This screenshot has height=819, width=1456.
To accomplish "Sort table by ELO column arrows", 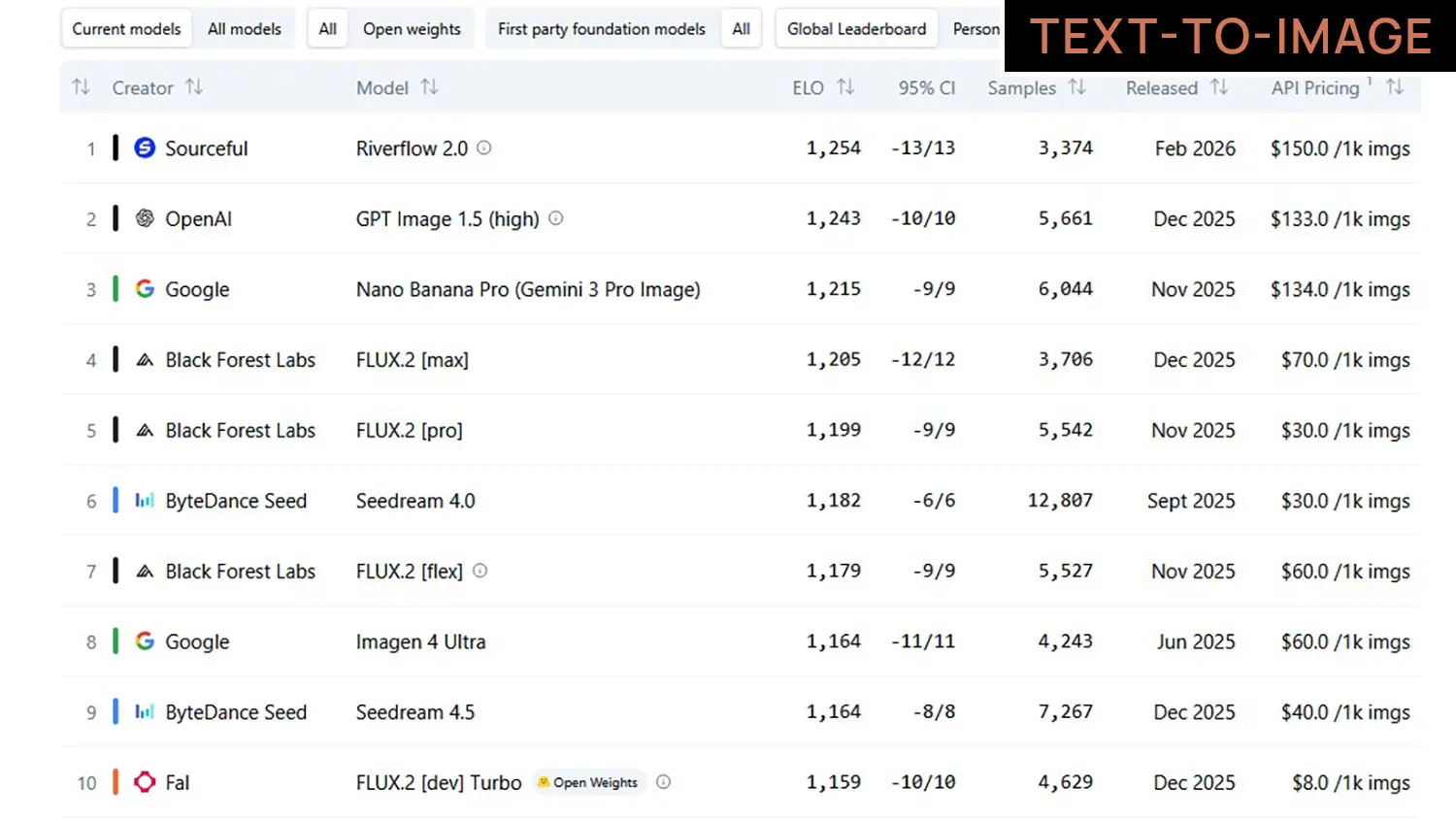I will pos(845,87).
